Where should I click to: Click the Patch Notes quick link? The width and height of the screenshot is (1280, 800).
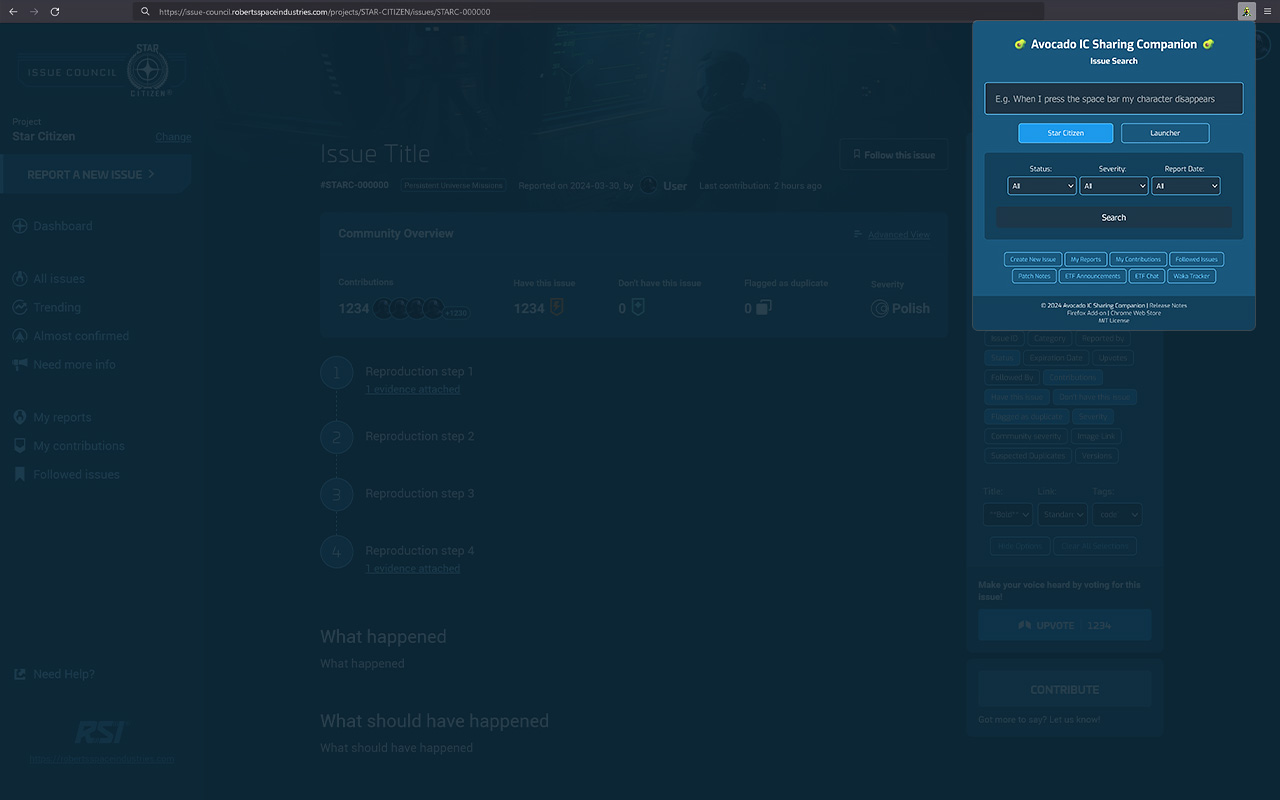1034,276
